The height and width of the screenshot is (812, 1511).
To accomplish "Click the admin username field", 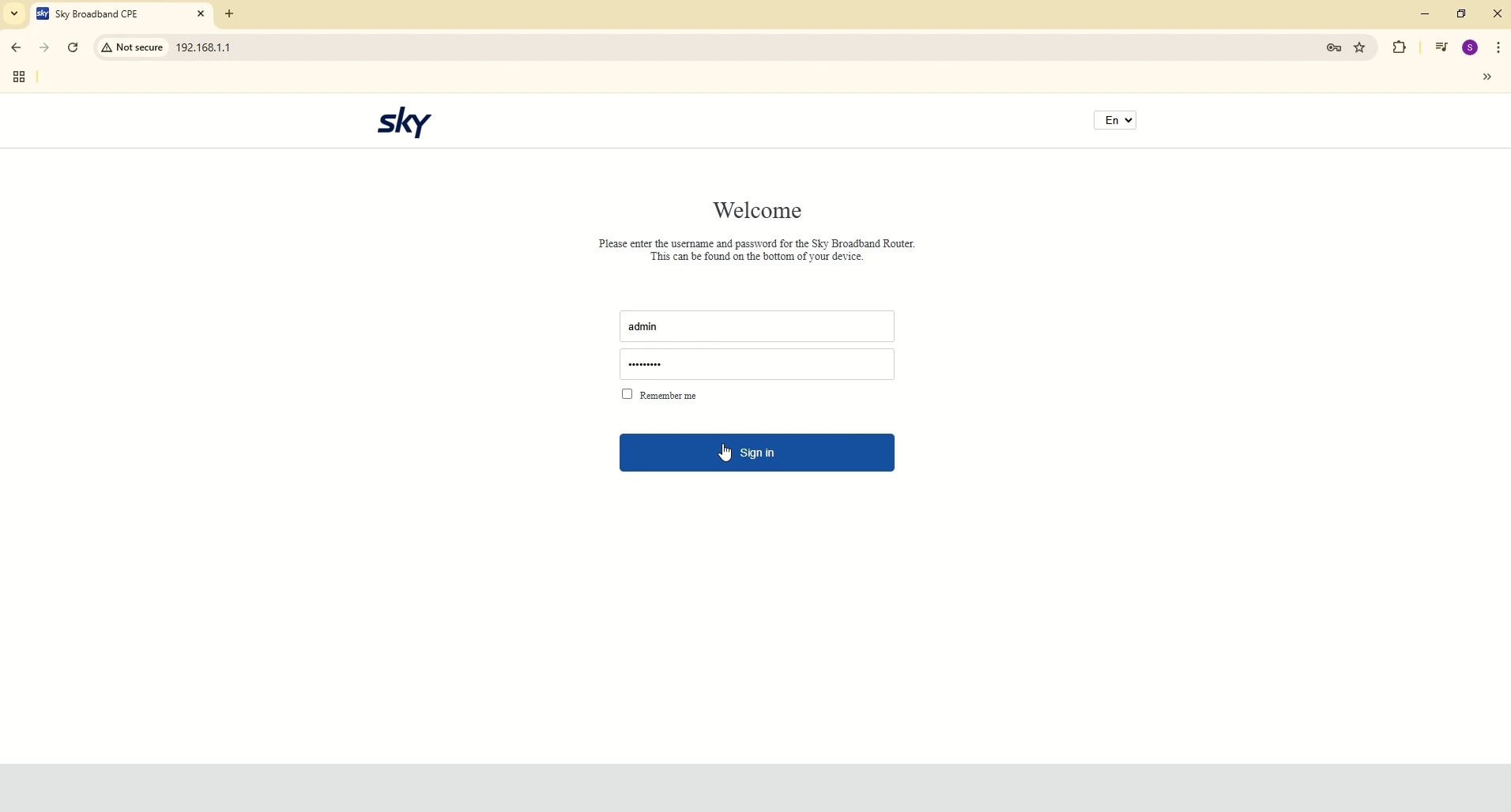I will [x=756, y=326].
